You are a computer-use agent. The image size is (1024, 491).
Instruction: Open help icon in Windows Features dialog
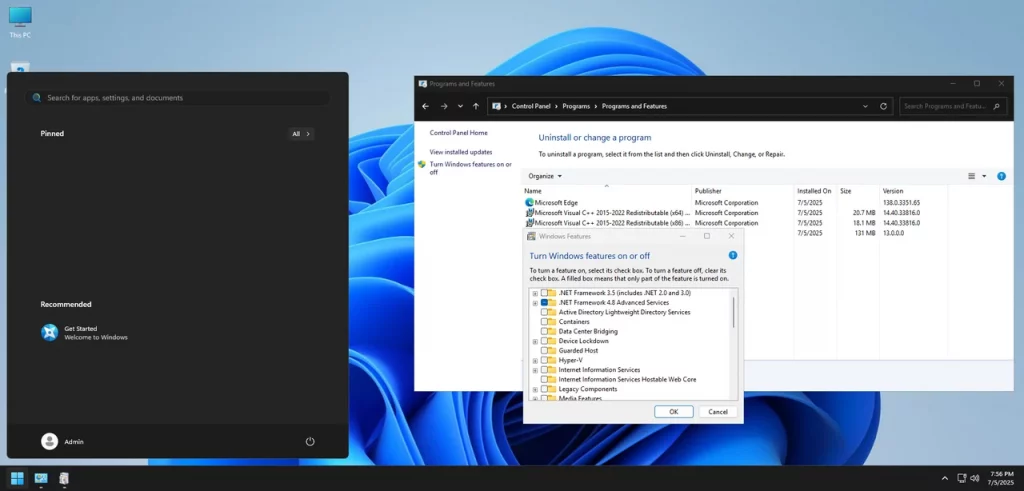pos(733,256)
